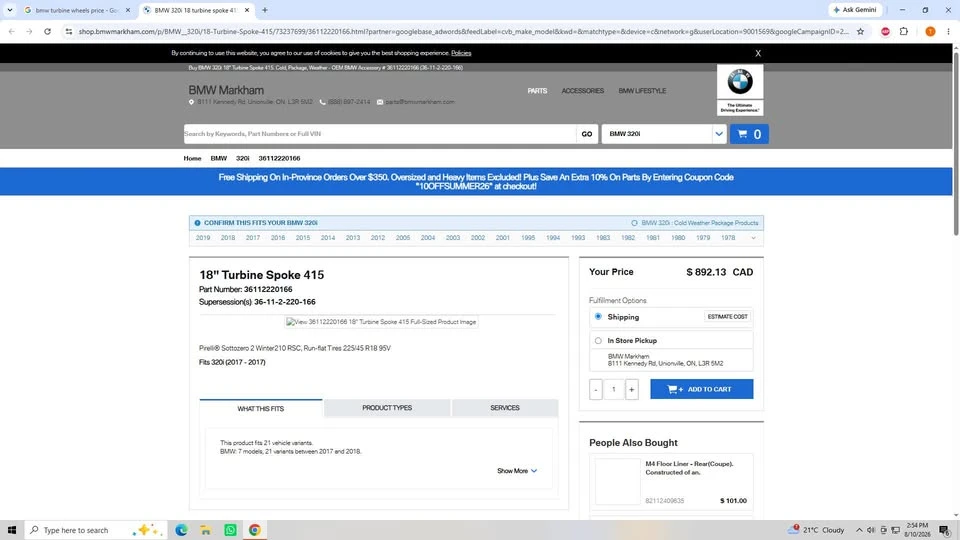View the full-sized product image

pyautogui.click(x=381, y=322)
